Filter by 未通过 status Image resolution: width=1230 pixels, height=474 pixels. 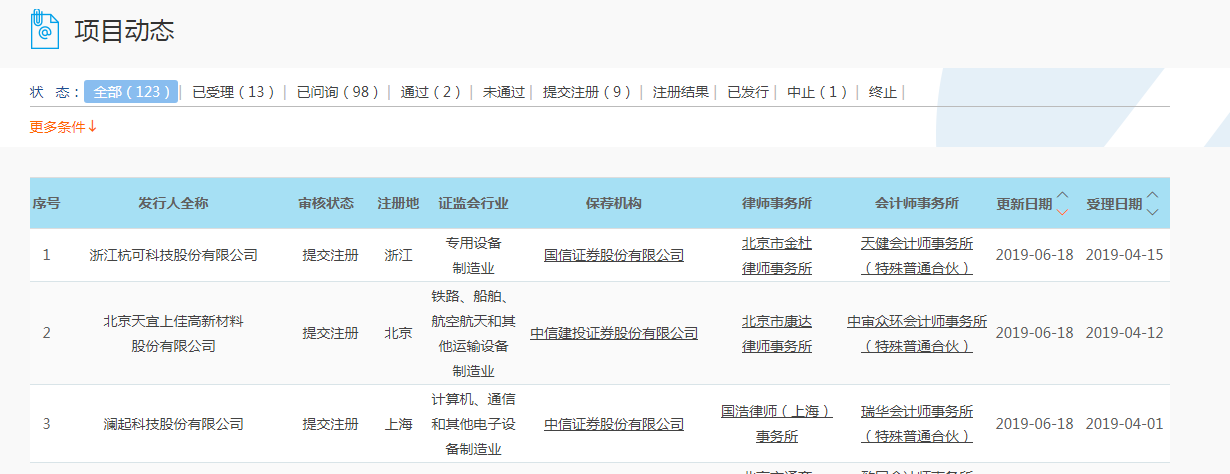[x=504, y=92]
